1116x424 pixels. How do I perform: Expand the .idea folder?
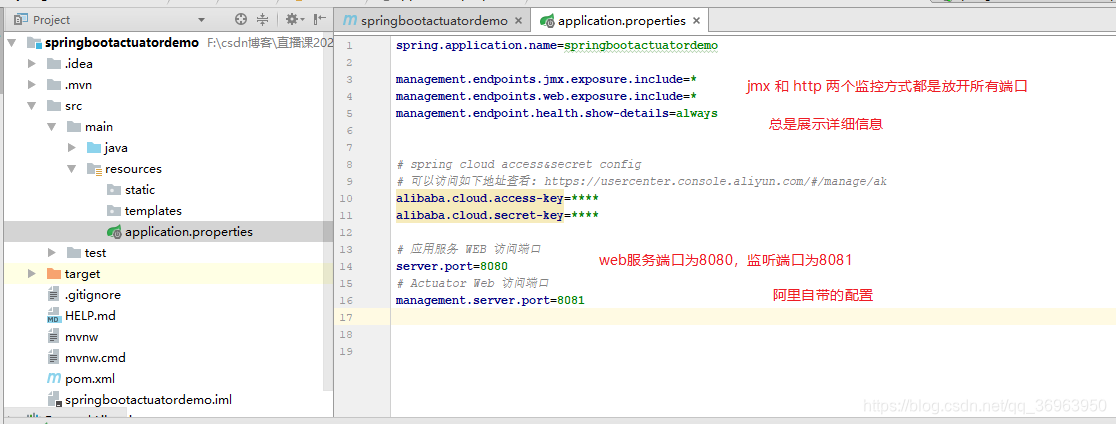coord(31,64)
